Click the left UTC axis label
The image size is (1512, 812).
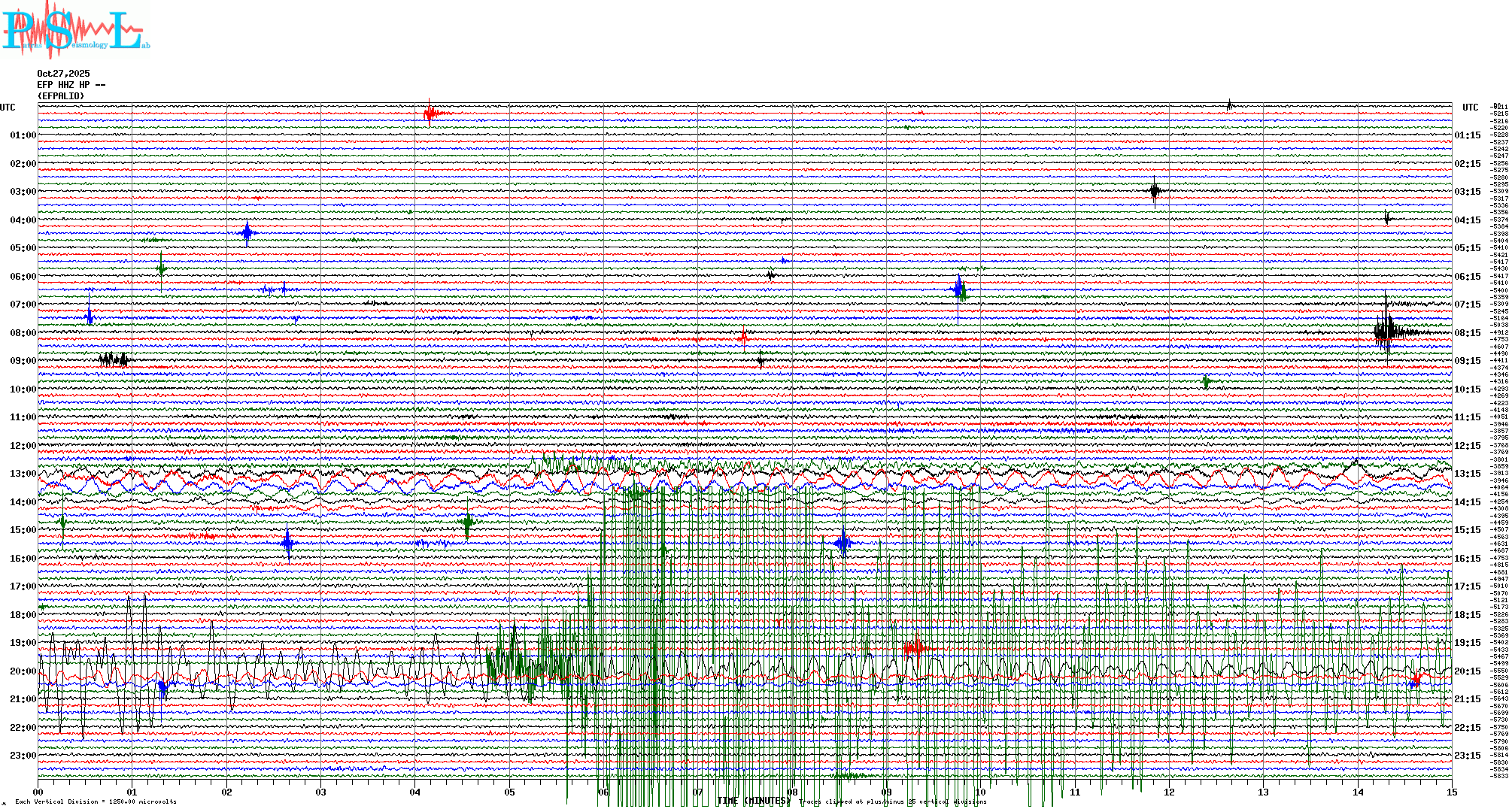(x=8, y=108)
